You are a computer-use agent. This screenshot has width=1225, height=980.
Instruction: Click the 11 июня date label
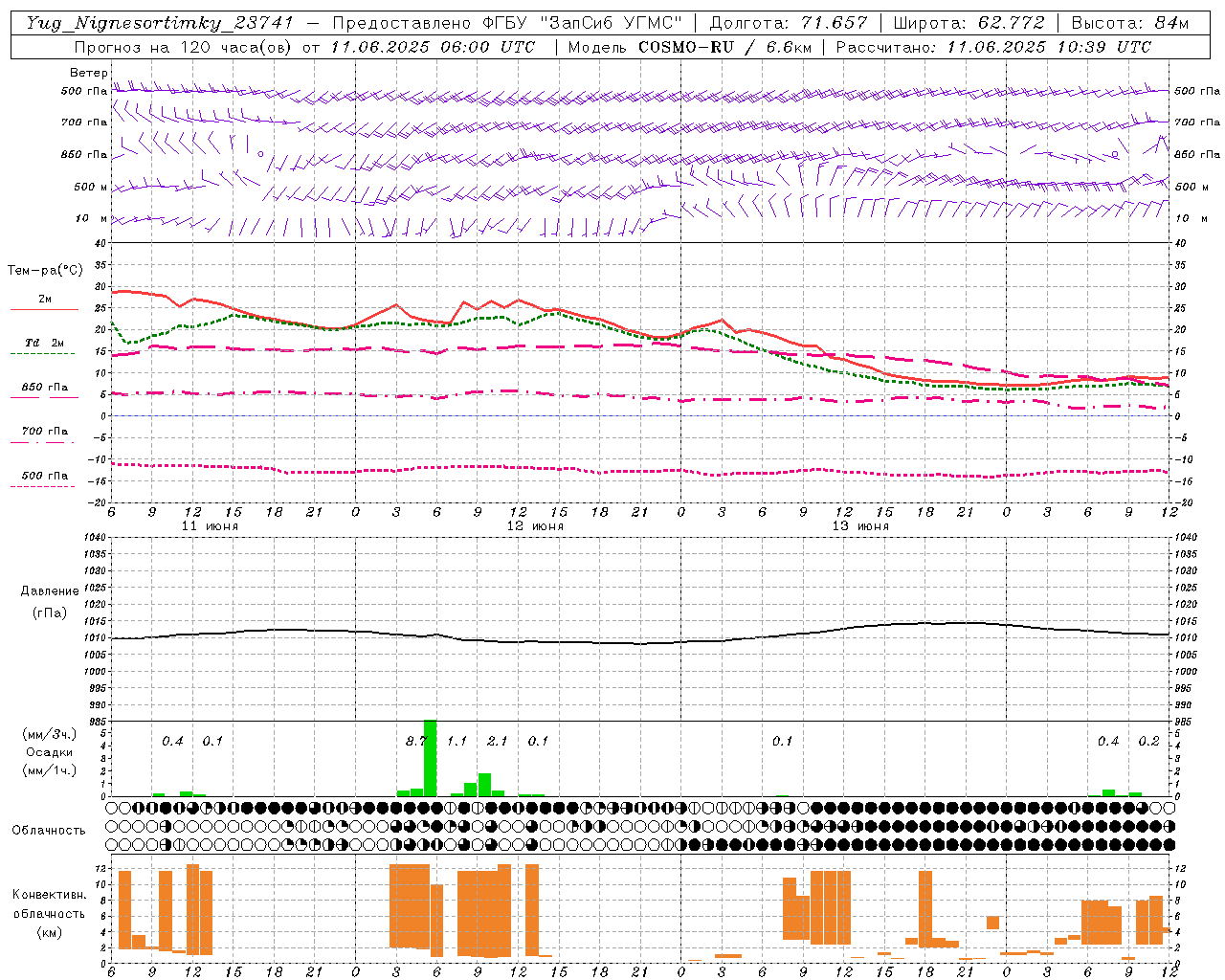point(210,526)
